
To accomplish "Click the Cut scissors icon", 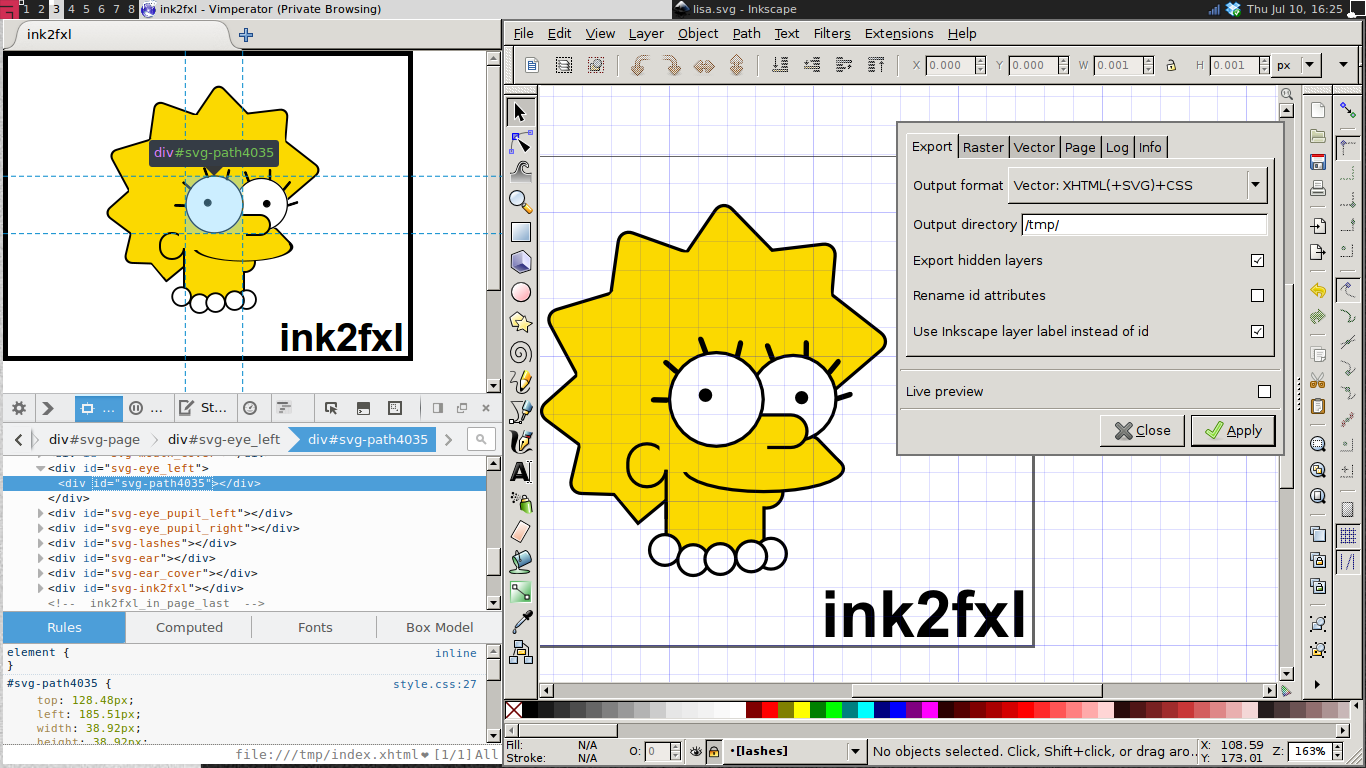I will click(x=1318, y=380).
